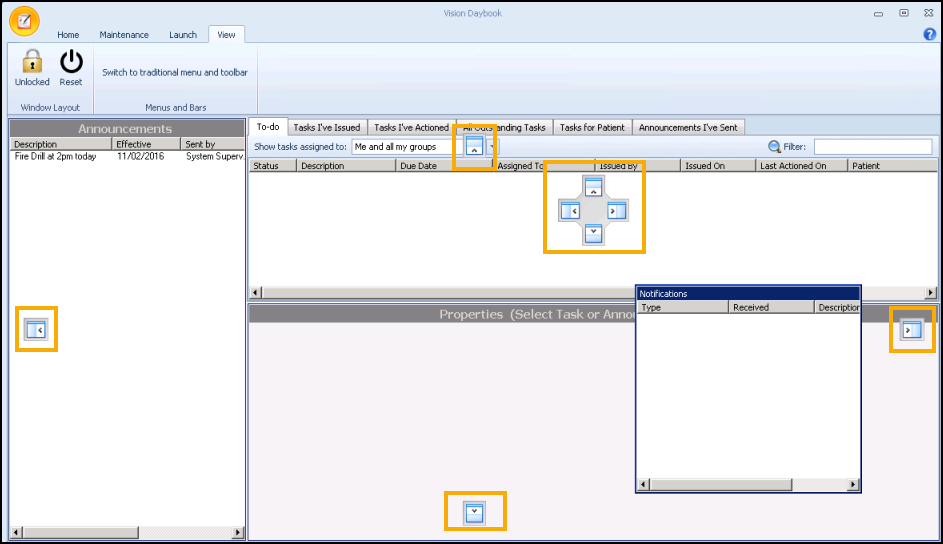Click inside the Filter text field

[872, 147]
